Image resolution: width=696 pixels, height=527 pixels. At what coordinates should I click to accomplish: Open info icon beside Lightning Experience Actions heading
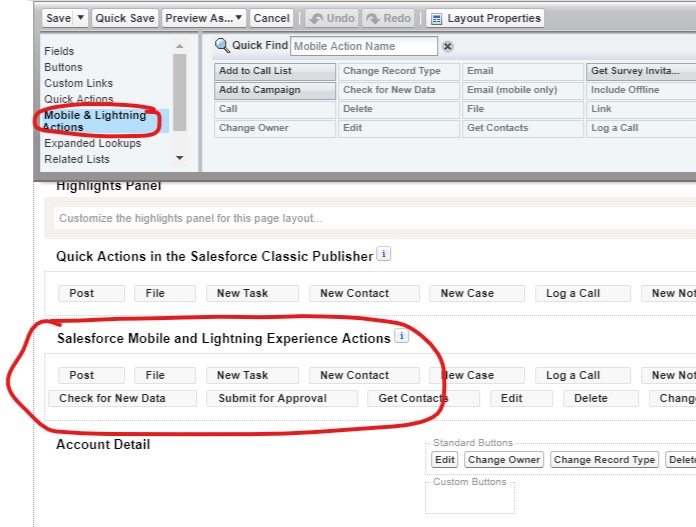[401, 336]
